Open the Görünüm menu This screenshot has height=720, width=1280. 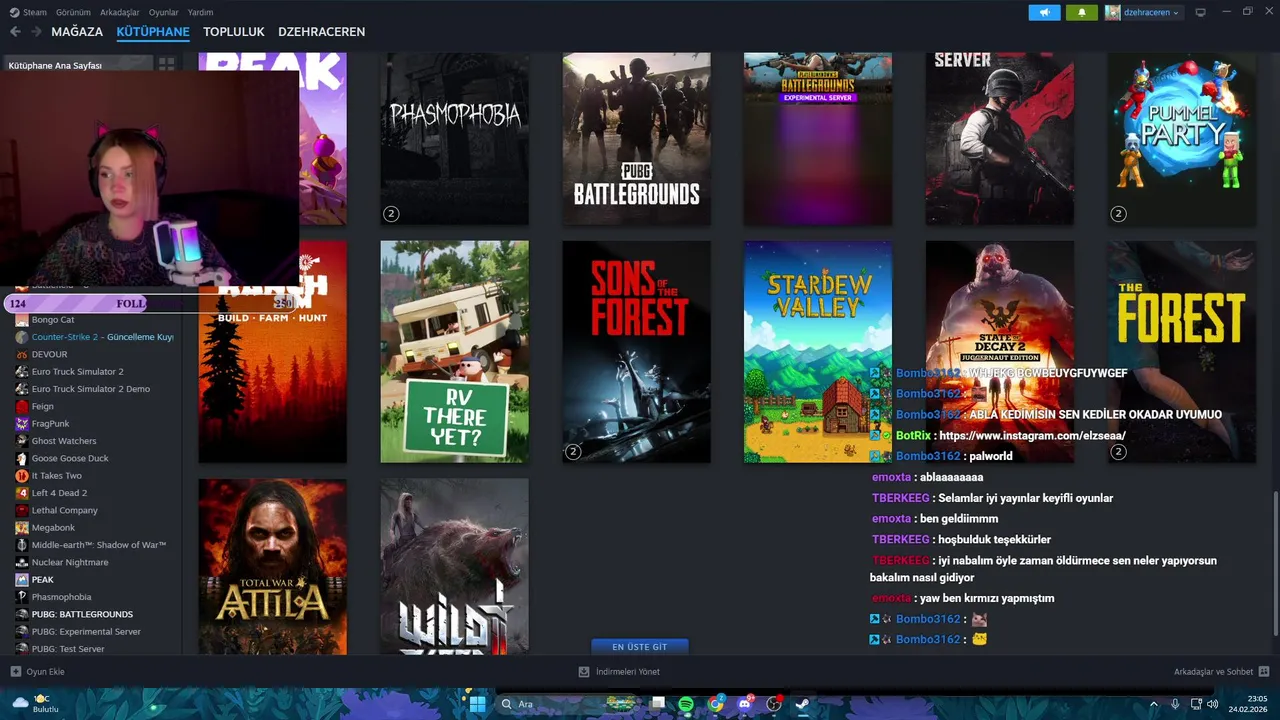[x=73, y=12]
